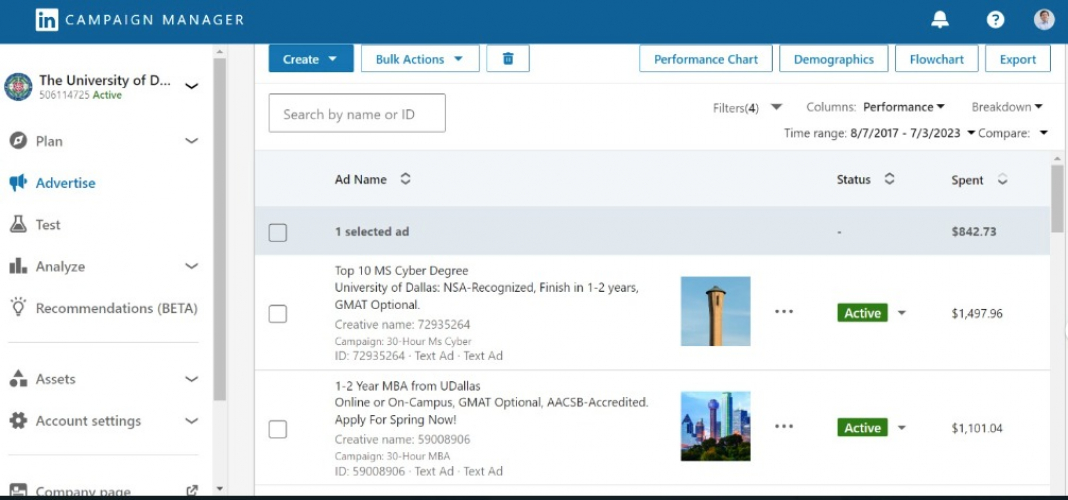Click the Campaign: 30-Hour MBA text
1068x500 pixels.
(392, 456)
